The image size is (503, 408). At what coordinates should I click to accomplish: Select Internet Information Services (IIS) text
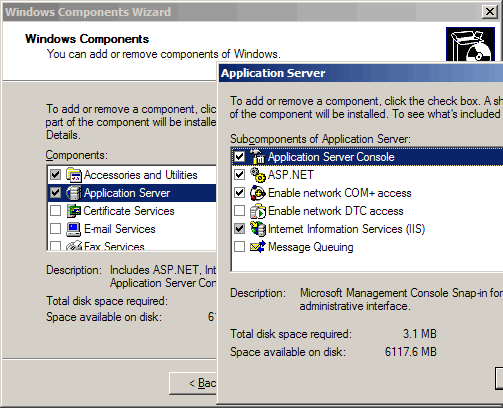pyautogui.click(x=347, y=229)
